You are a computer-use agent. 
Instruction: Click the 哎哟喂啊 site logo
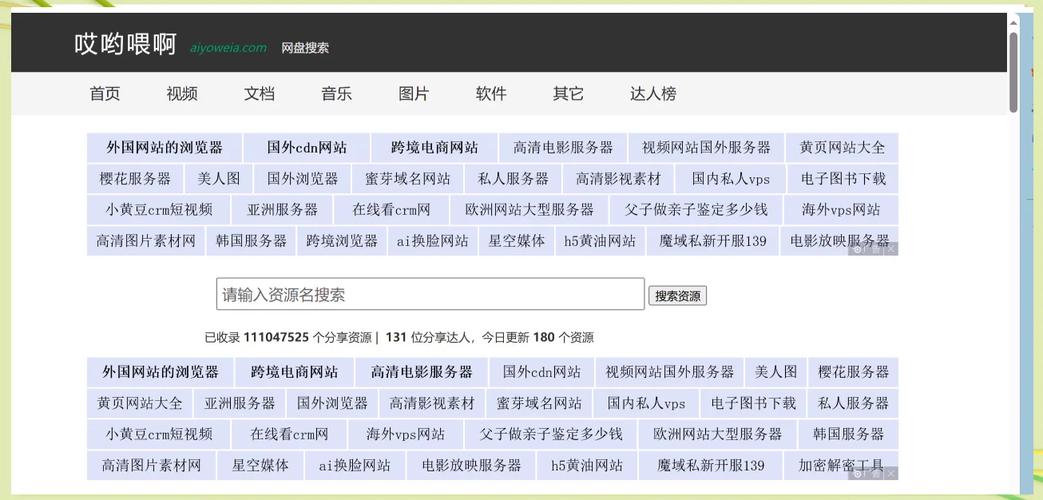pos(125,45)
